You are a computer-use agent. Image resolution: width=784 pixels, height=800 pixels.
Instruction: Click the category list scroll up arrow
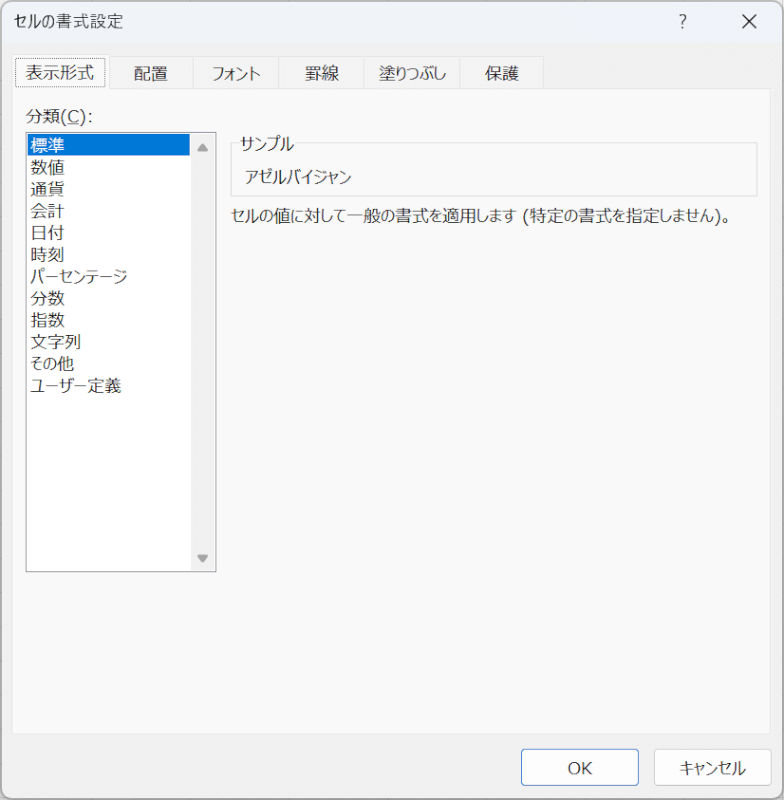[x=203, y=148]
